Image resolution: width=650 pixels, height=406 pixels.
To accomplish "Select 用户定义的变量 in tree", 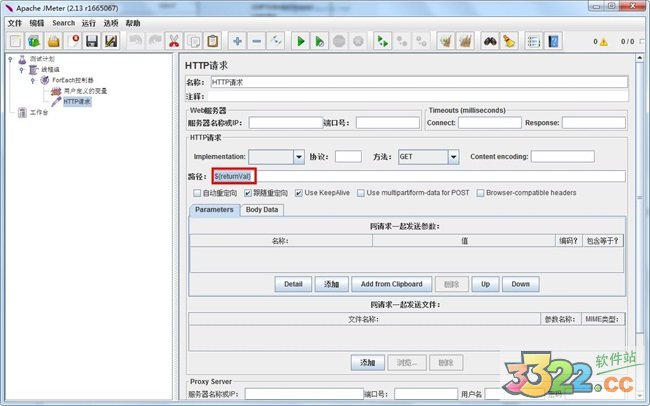I will [x=85, y=91].
